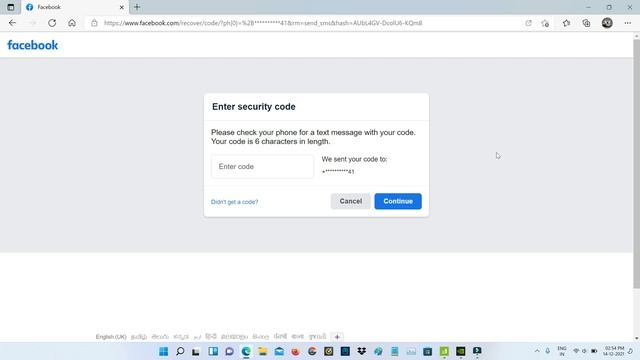
Task: View site info lock icon
Action: click(94, 23)
